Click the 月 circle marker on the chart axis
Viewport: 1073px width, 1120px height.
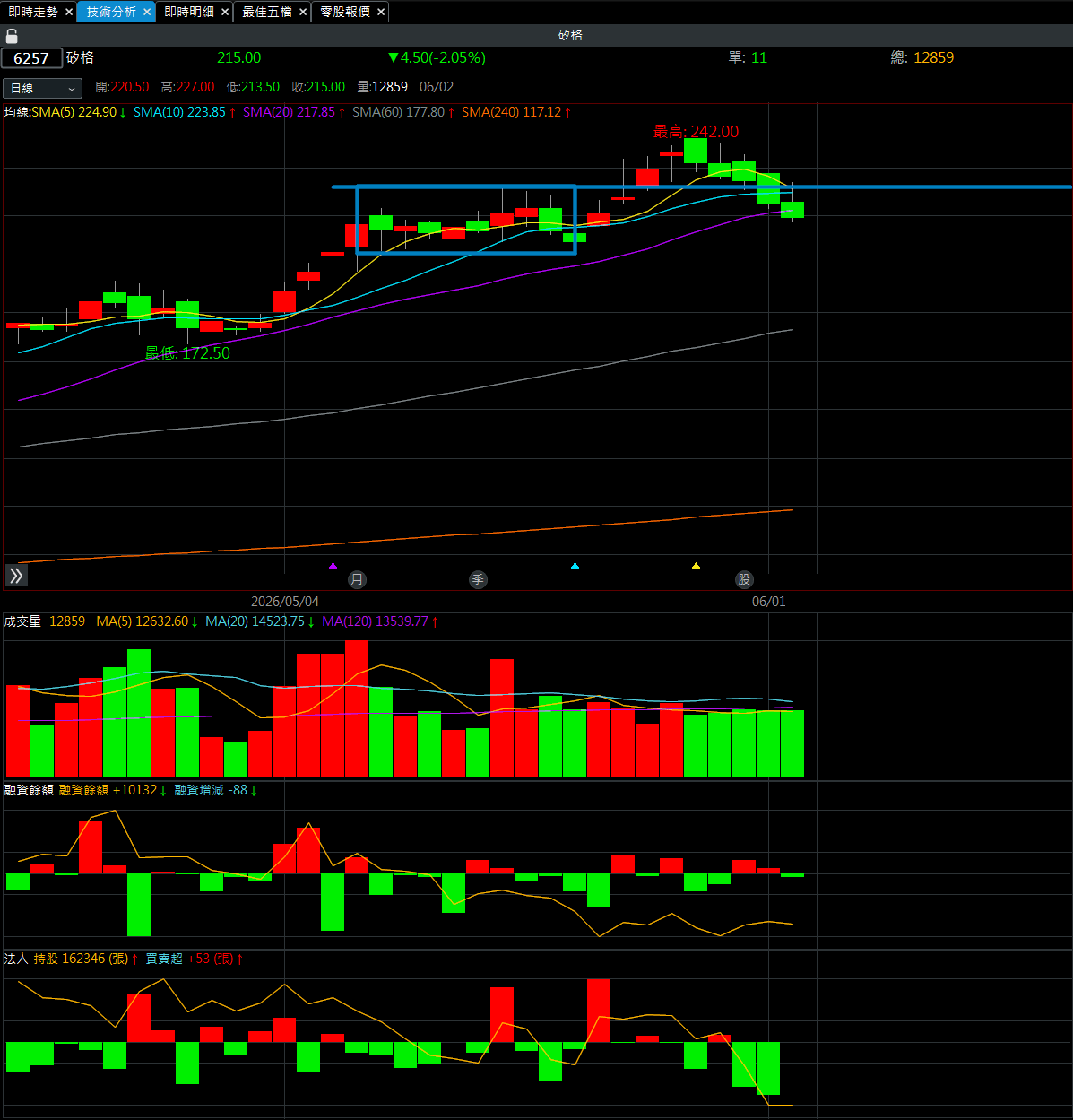(358, 579)
